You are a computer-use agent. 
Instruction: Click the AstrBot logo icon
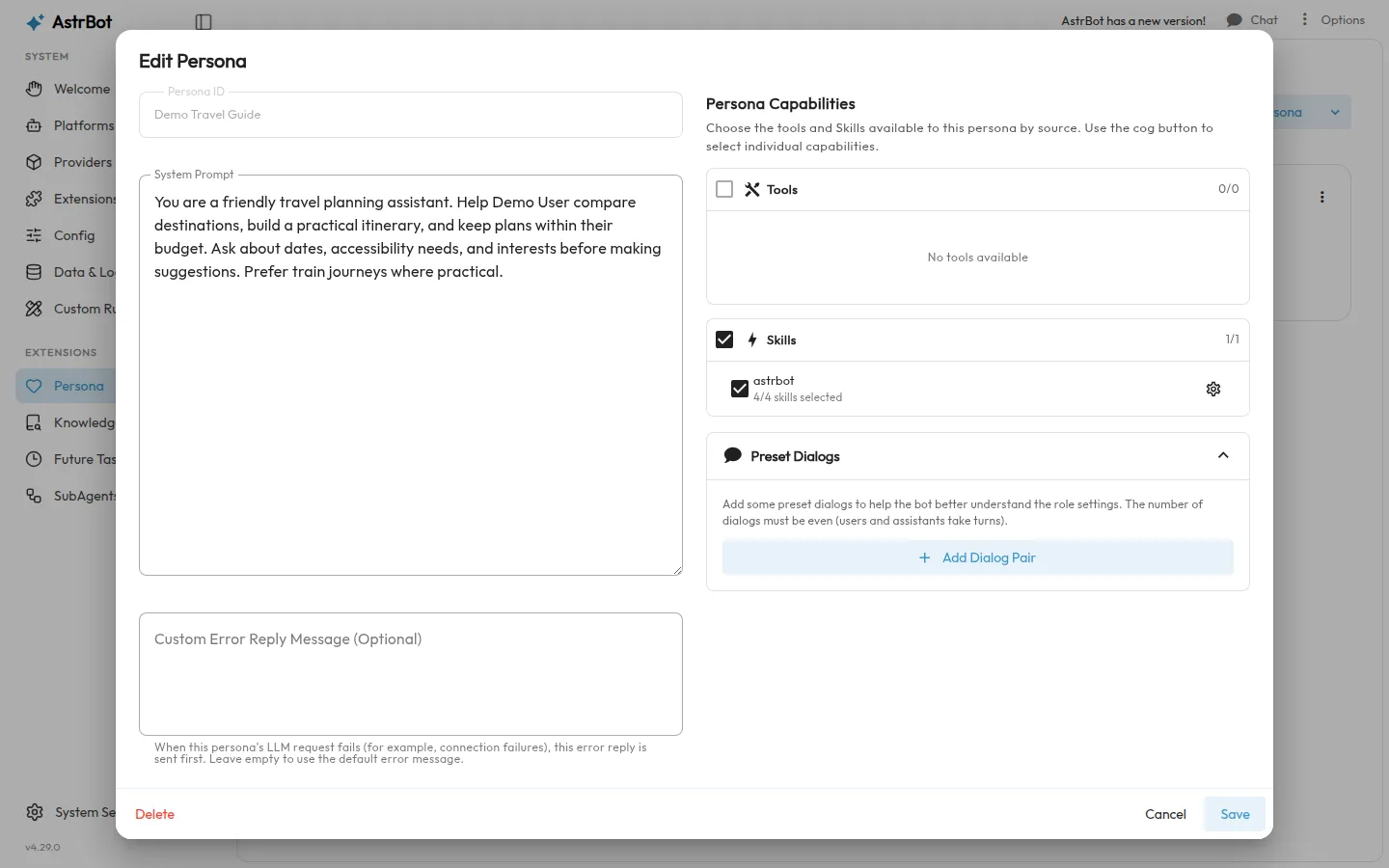click(x=35, y=22)
